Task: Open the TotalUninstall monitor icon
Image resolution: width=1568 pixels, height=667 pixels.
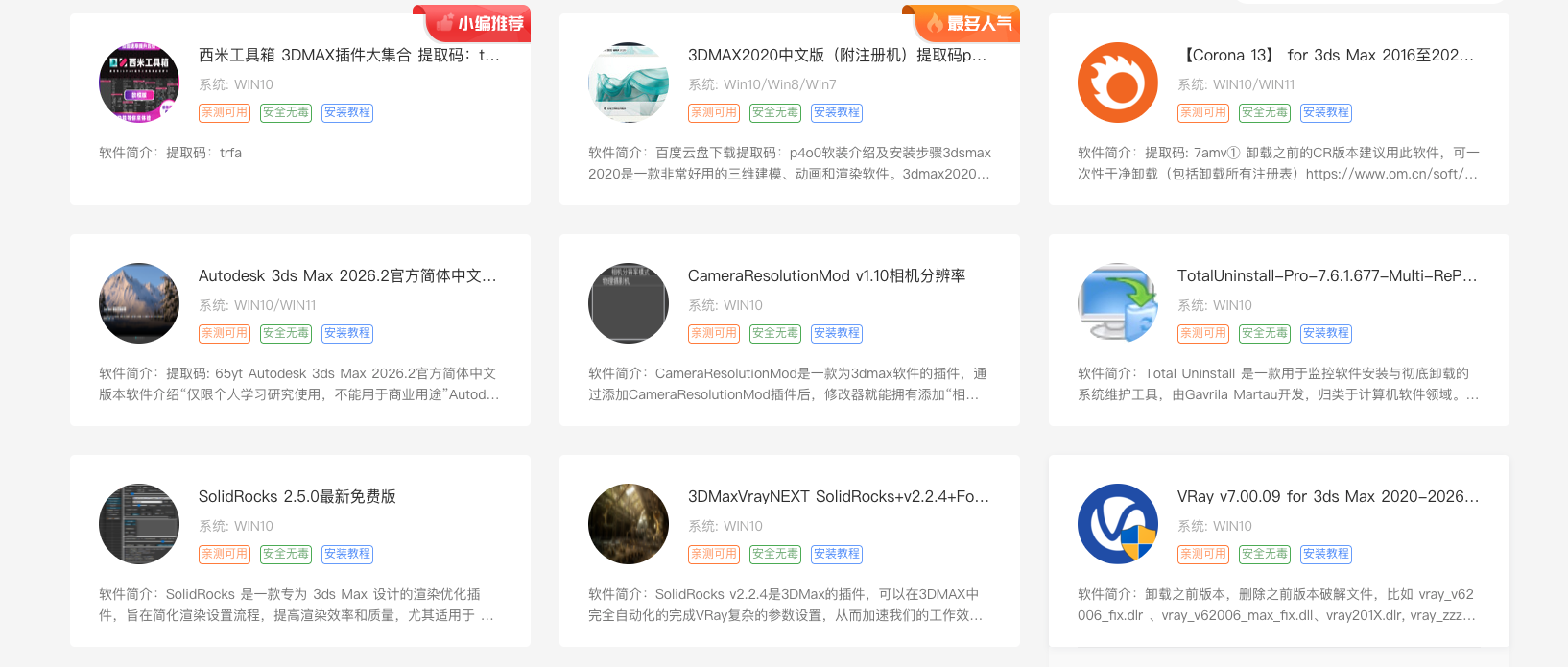Action: click(1118, 303)
